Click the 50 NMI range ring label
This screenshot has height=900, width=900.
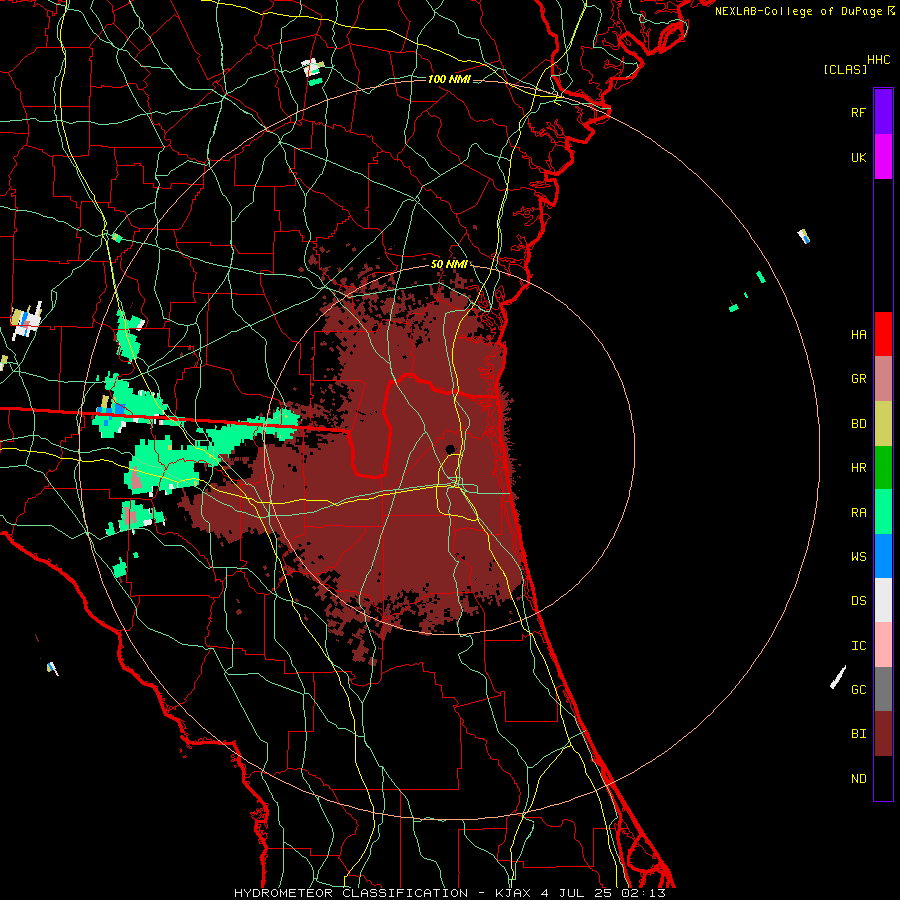click(449, 264)
